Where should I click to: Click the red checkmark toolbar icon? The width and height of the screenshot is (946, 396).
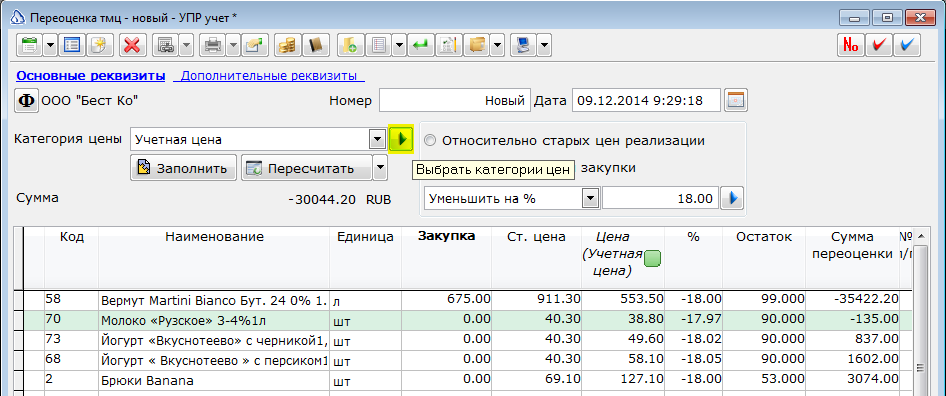878,45
